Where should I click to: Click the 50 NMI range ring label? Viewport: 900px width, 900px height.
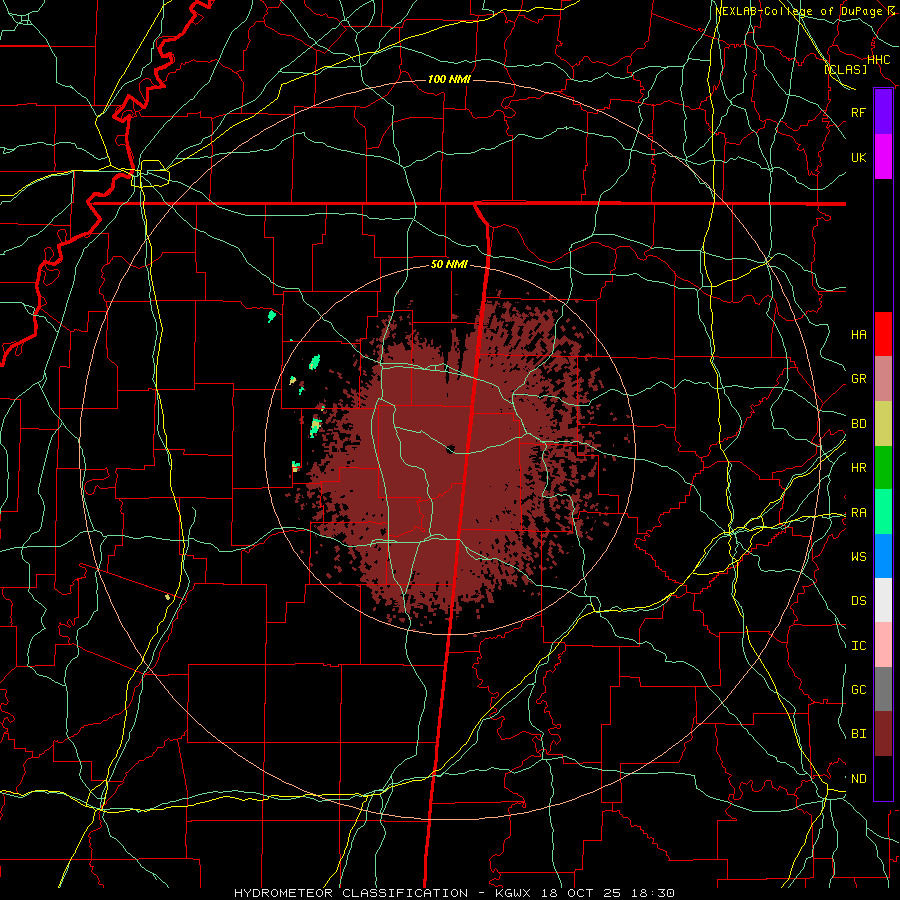point(449,264)
